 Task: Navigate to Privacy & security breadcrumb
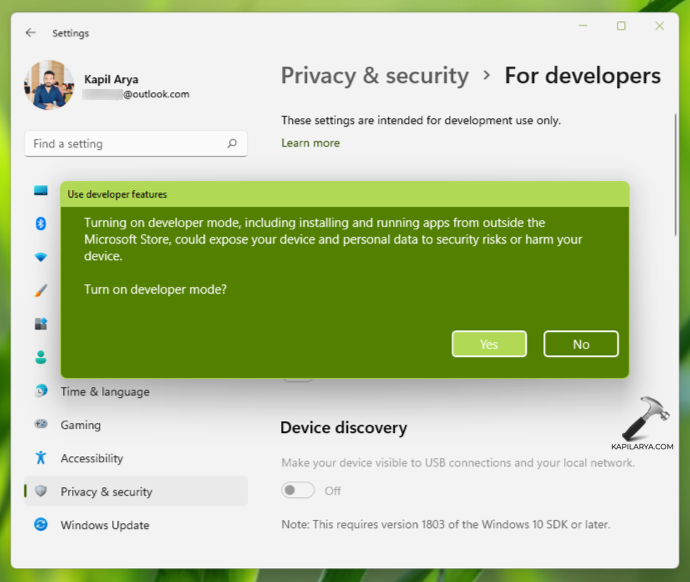click(374, 76)
